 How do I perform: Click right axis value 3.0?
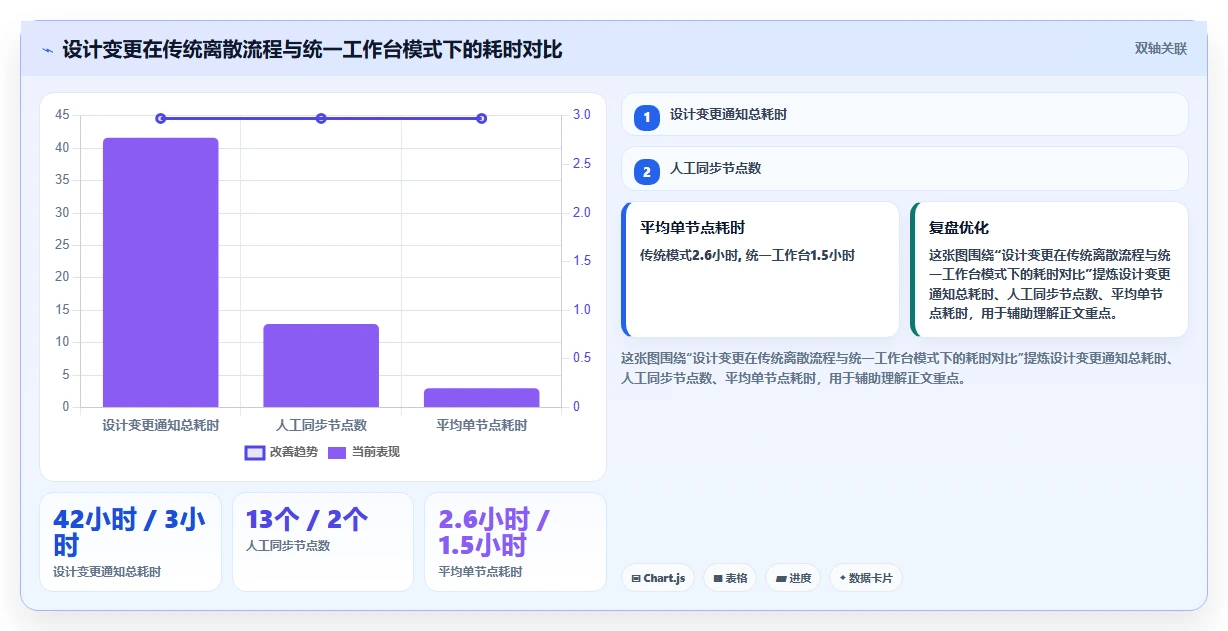point(582,115)
